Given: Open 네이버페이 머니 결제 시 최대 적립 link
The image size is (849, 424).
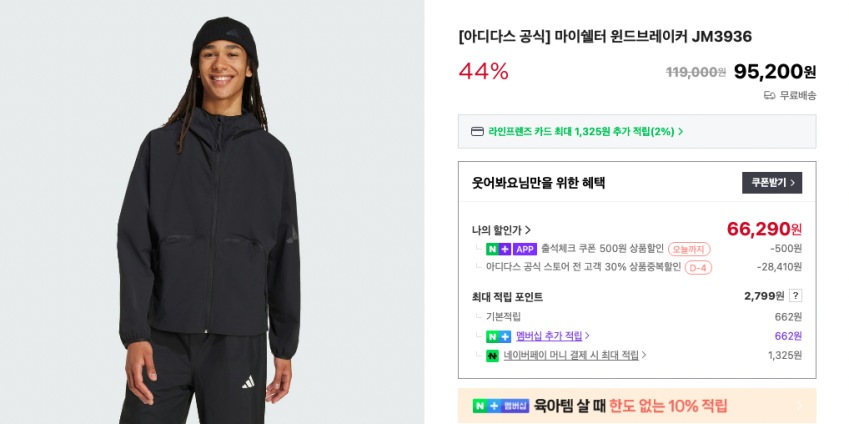Looking at the screenshot, I should [x=575, y=355].
